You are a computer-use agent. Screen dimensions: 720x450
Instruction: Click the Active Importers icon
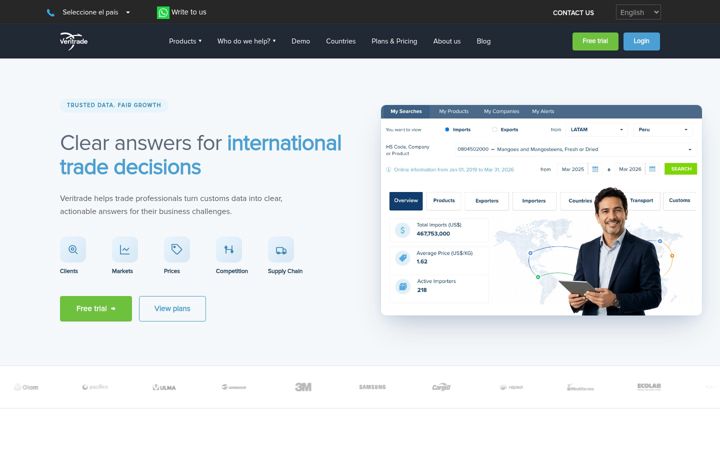coord(403,286)
